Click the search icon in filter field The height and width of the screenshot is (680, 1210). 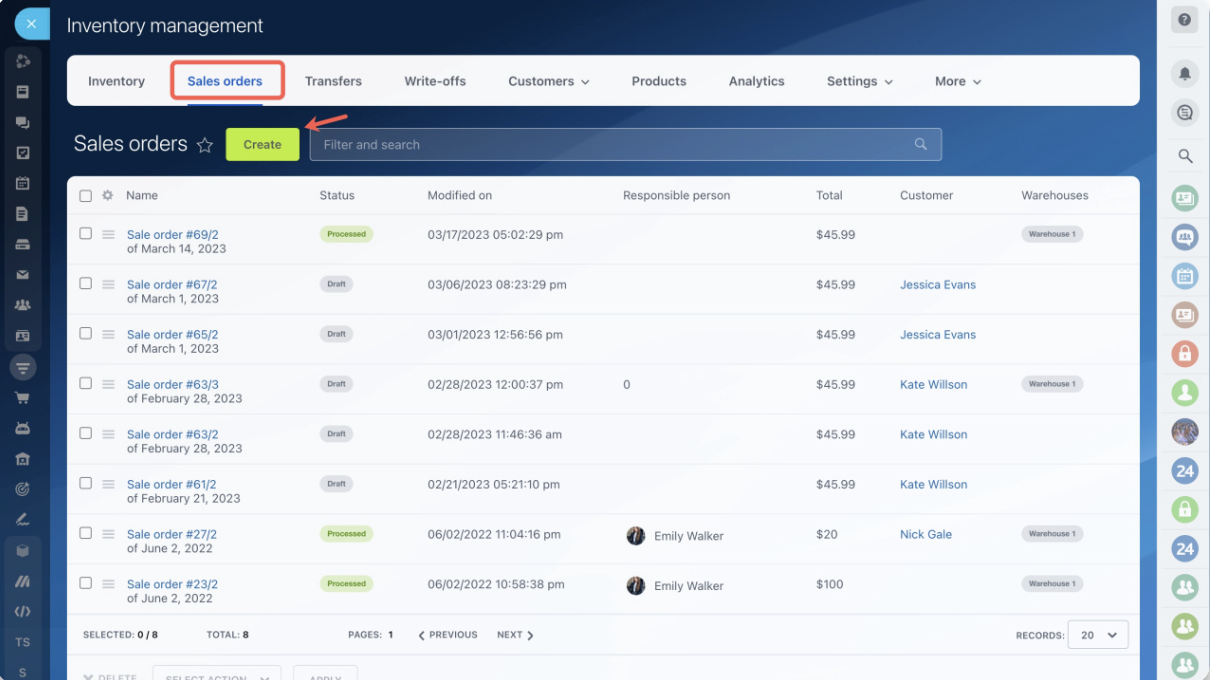920,145
